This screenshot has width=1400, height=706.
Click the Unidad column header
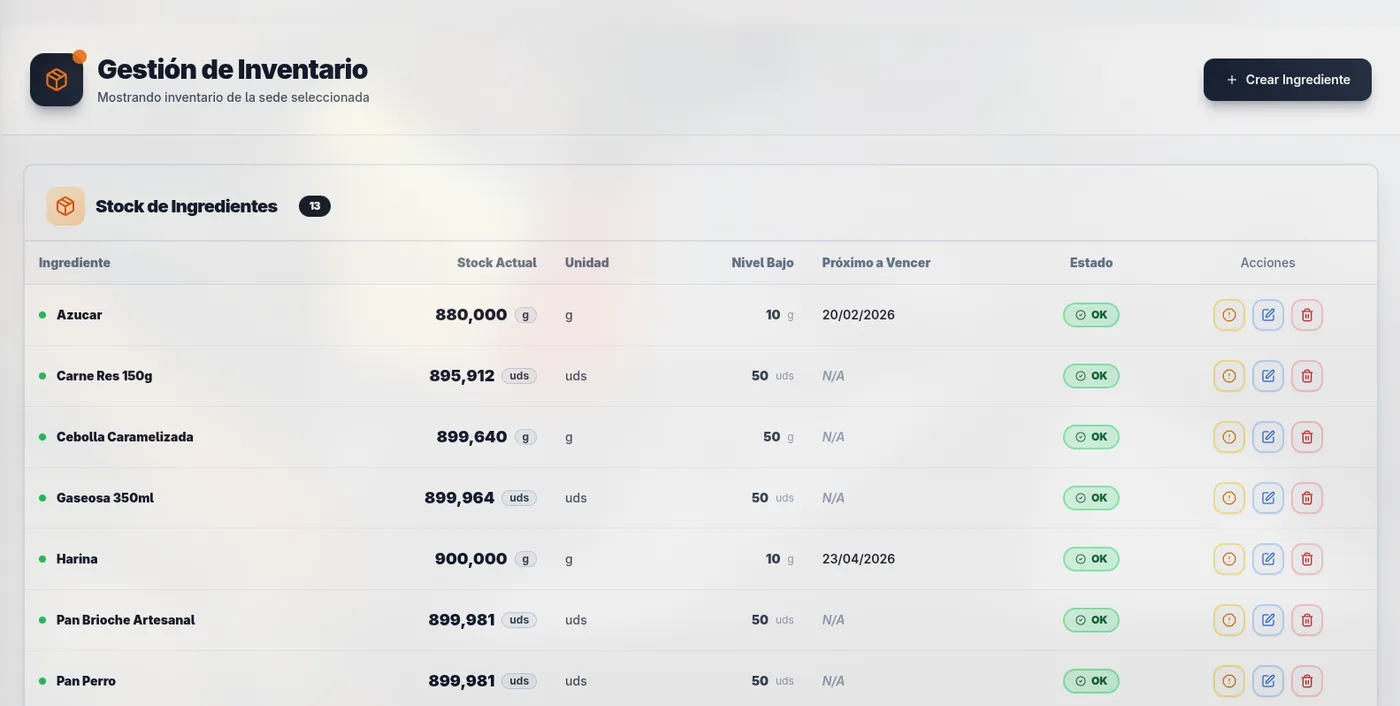coord(587,263)
